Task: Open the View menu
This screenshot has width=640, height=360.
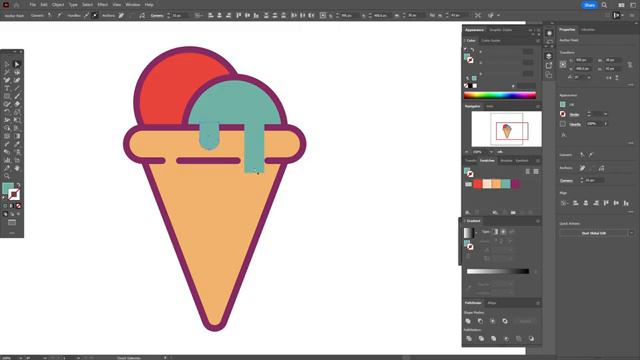Action: coord(117,4)
